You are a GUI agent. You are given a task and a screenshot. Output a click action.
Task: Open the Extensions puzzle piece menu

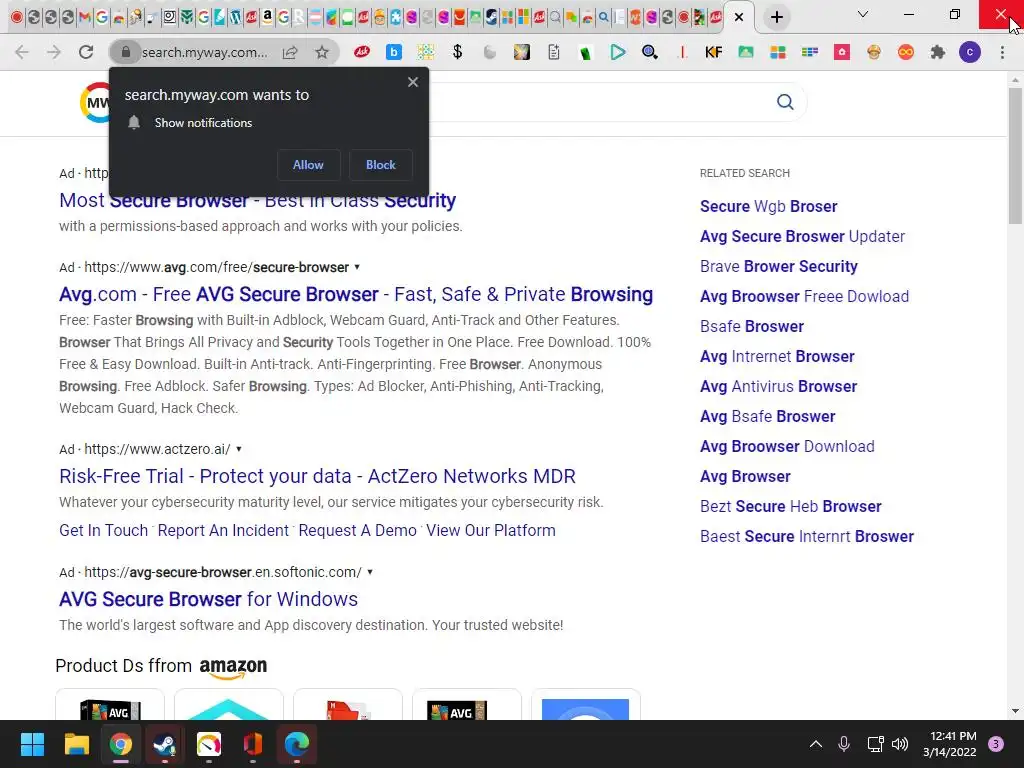pyautogui.click(x=938, y=52)
